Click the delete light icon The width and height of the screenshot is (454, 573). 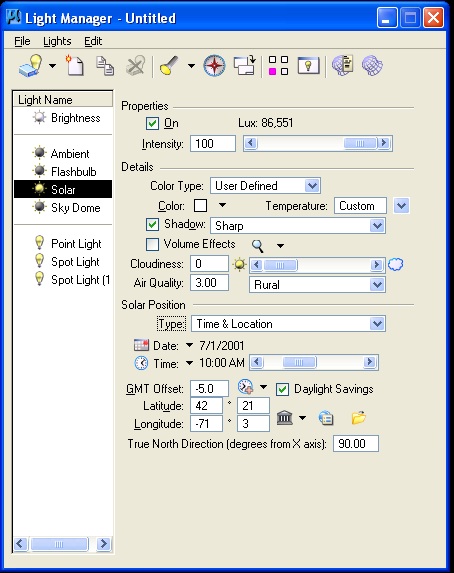tap(135, 66)
